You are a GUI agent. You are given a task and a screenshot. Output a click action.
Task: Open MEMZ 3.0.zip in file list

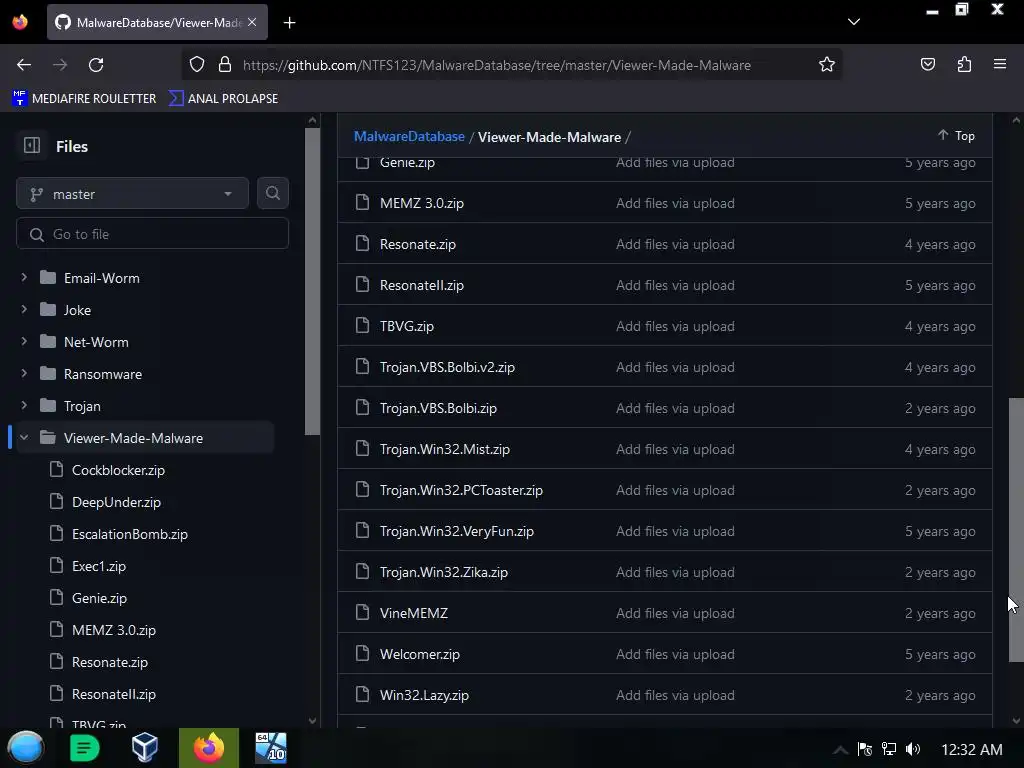point(422,203)
